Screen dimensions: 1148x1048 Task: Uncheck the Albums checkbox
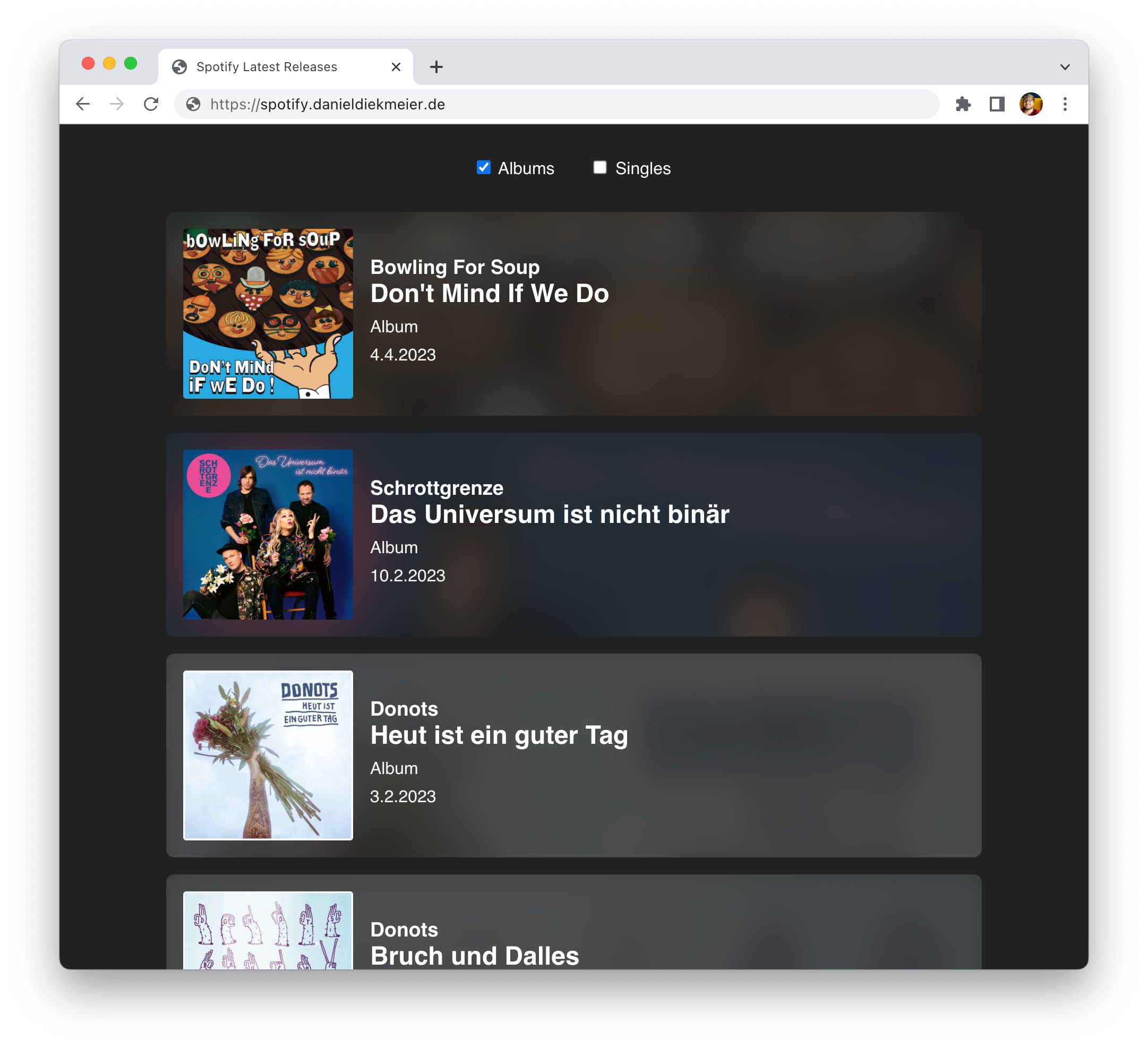[483, 167]
